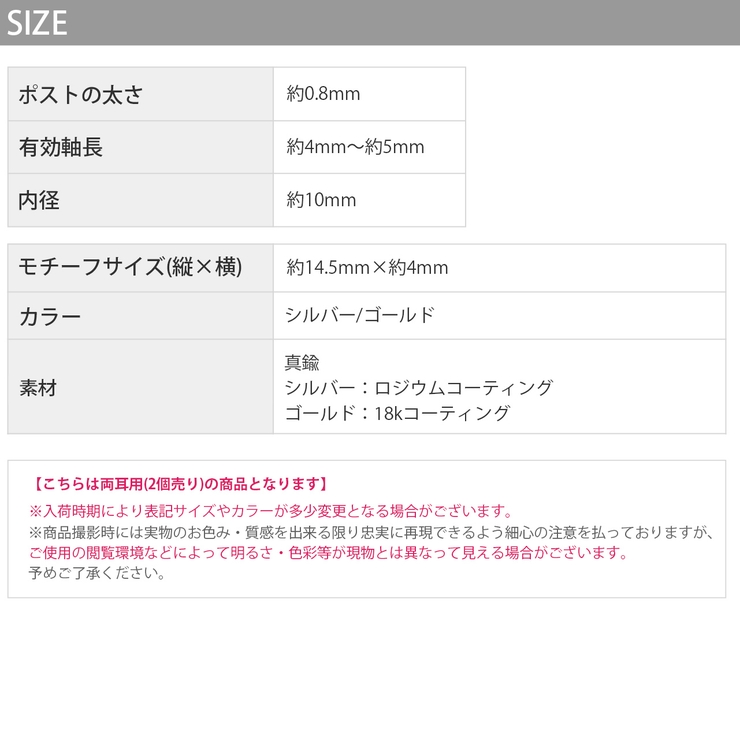Click the 約4mm〜約5mm value
This screenshot has width=740, height=740.
point(355,148)
